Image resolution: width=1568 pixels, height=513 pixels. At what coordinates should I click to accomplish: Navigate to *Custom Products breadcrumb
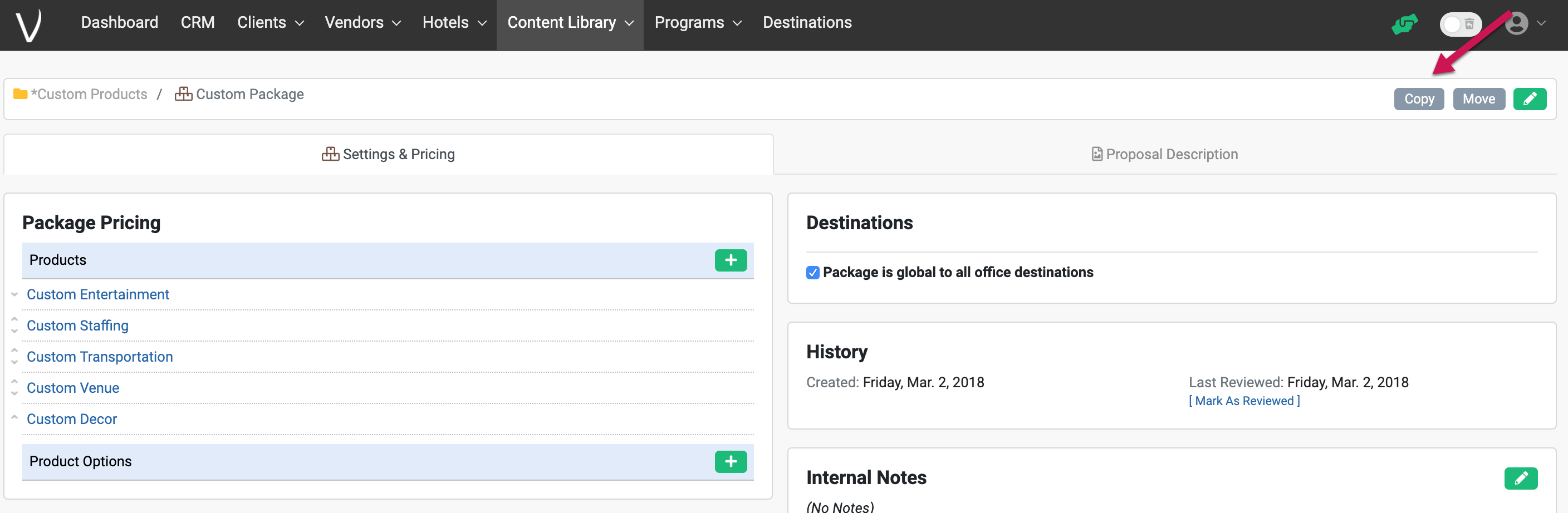89,95
